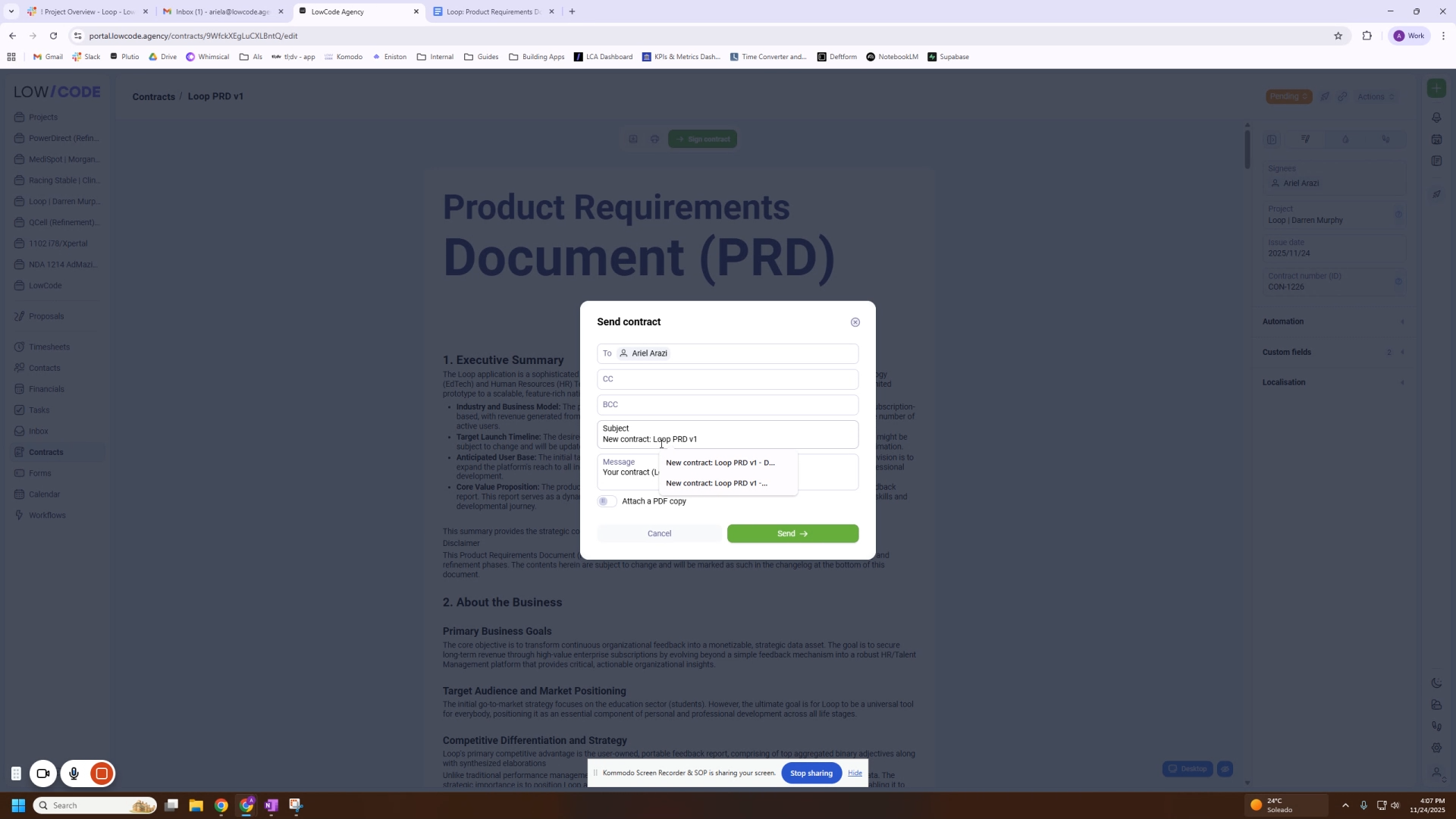Expand the Custom fields section

[x=1332, y=352]
